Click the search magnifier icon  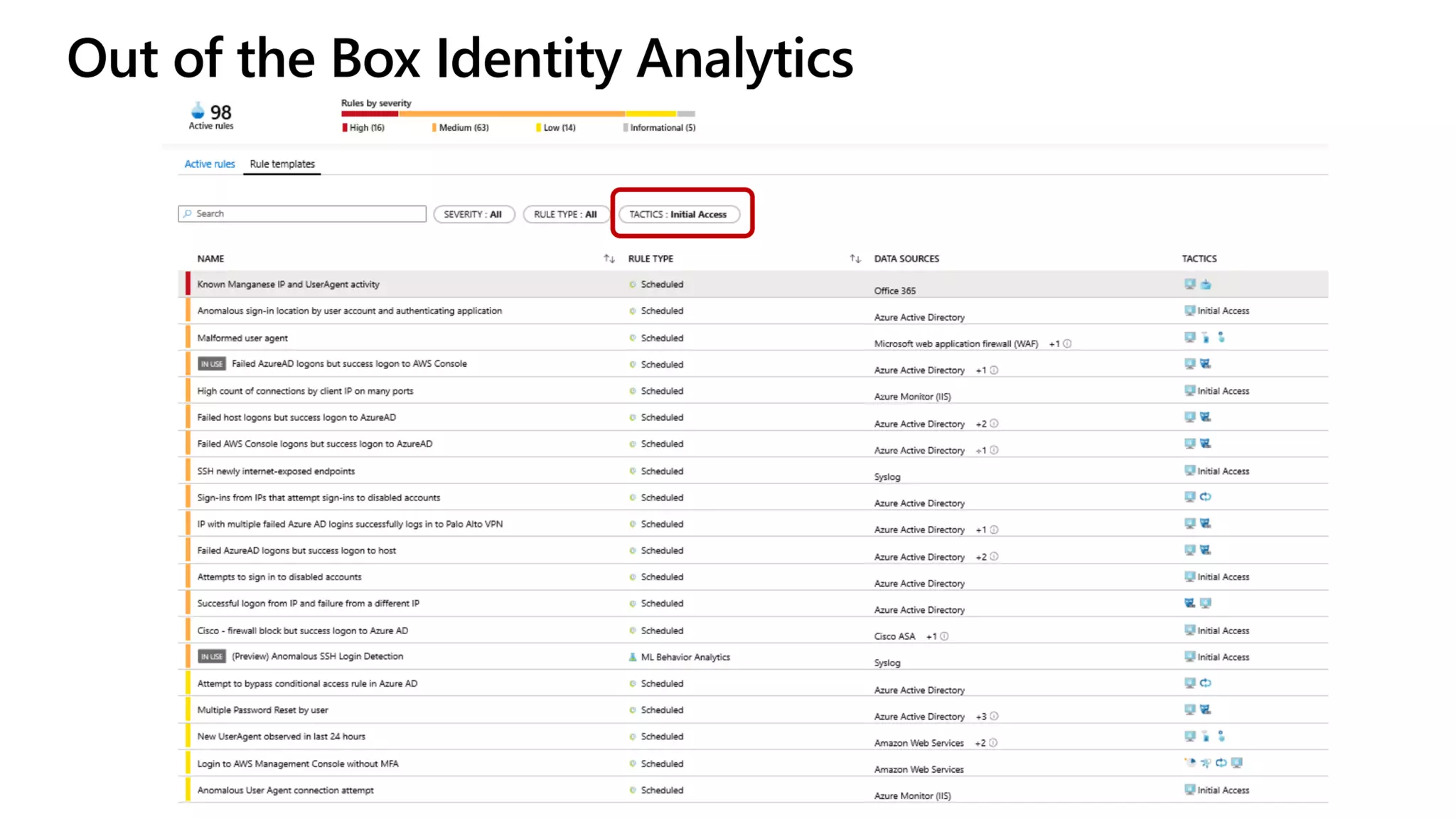tap(188, 213)
